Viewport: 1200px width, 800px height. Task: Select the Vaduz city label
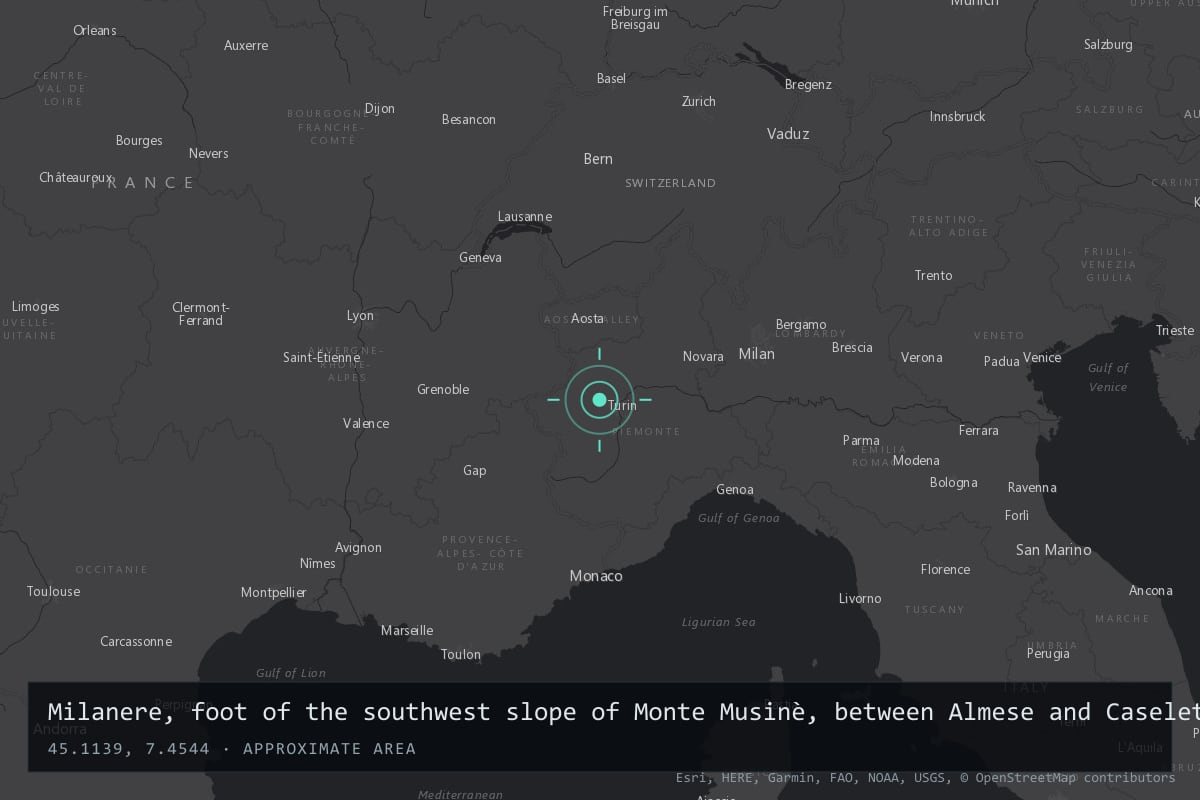click(788, 134)
